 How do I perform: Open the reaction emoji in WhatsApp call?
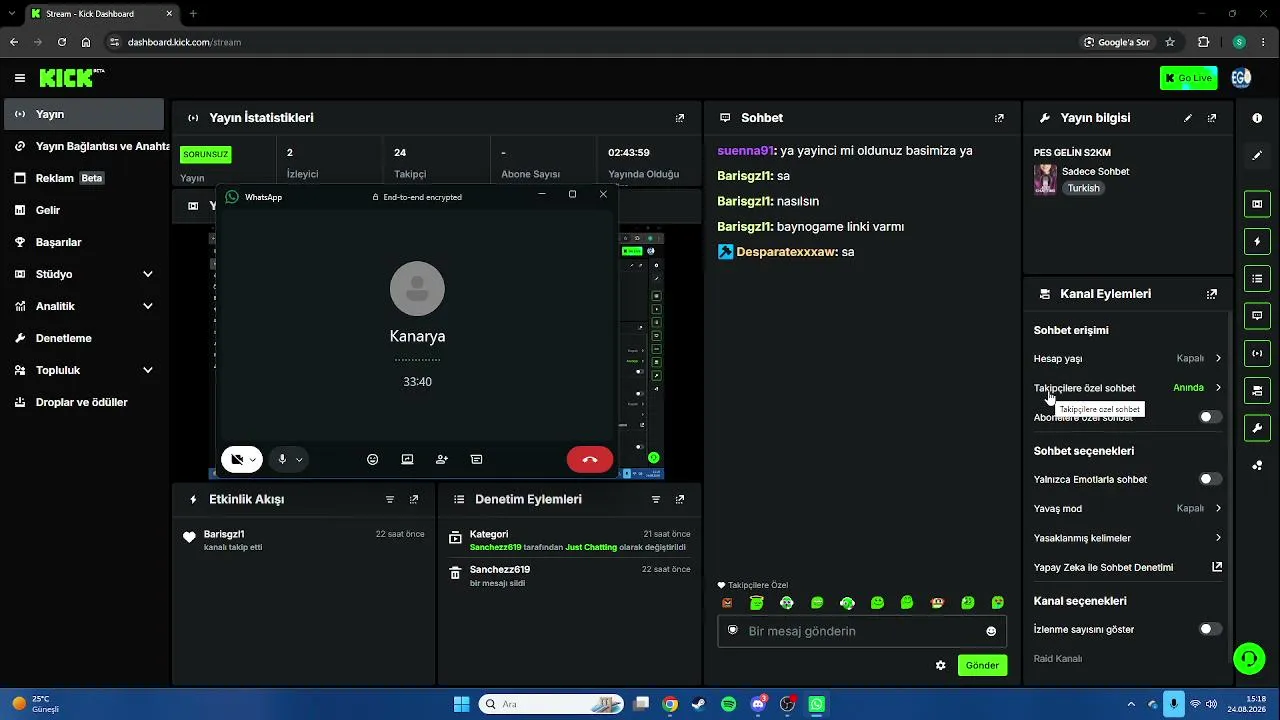pos(373,459)
